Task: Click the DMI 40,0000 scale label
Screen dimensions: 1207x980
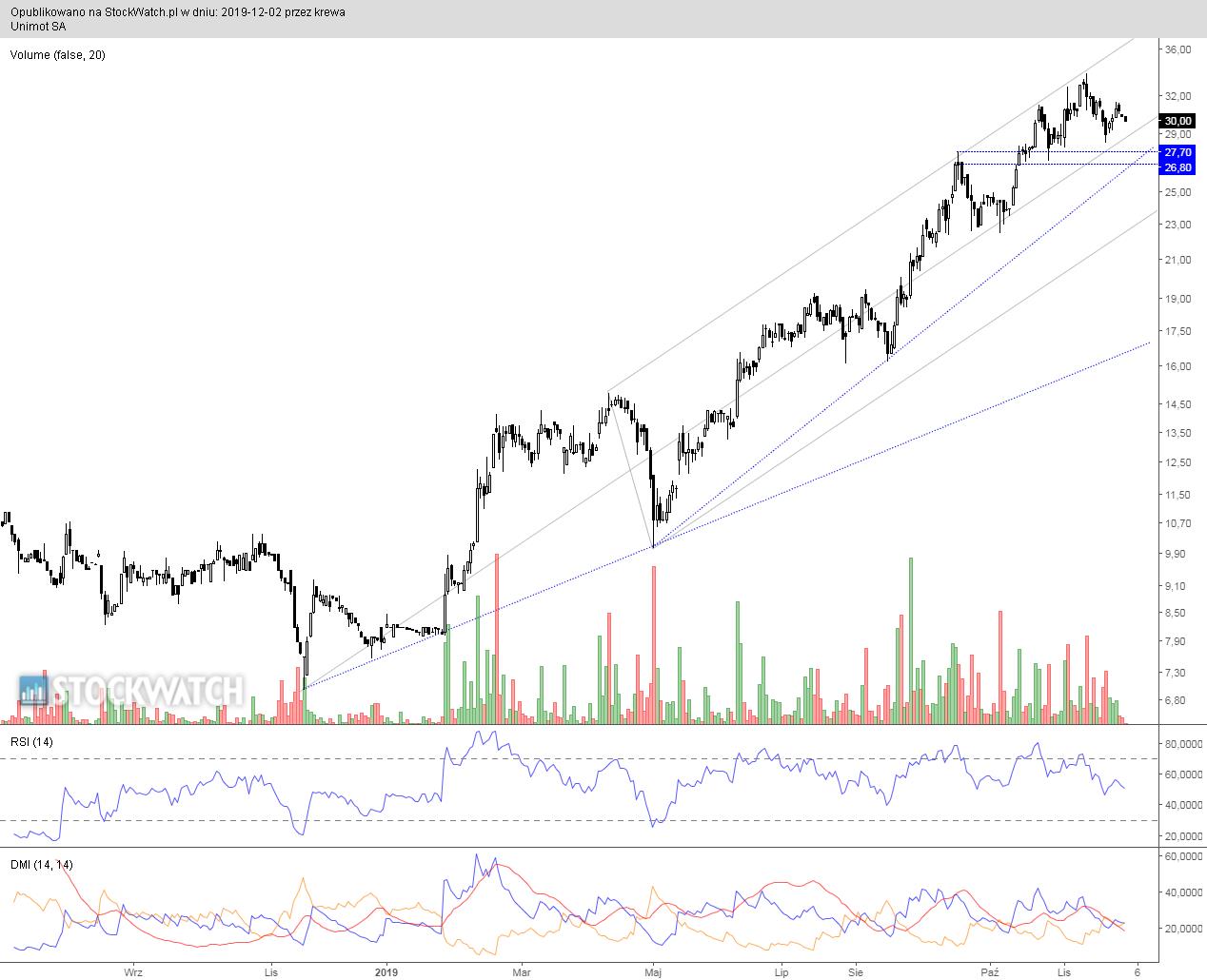Action: pyautogui.click(x=1183, y=892)
